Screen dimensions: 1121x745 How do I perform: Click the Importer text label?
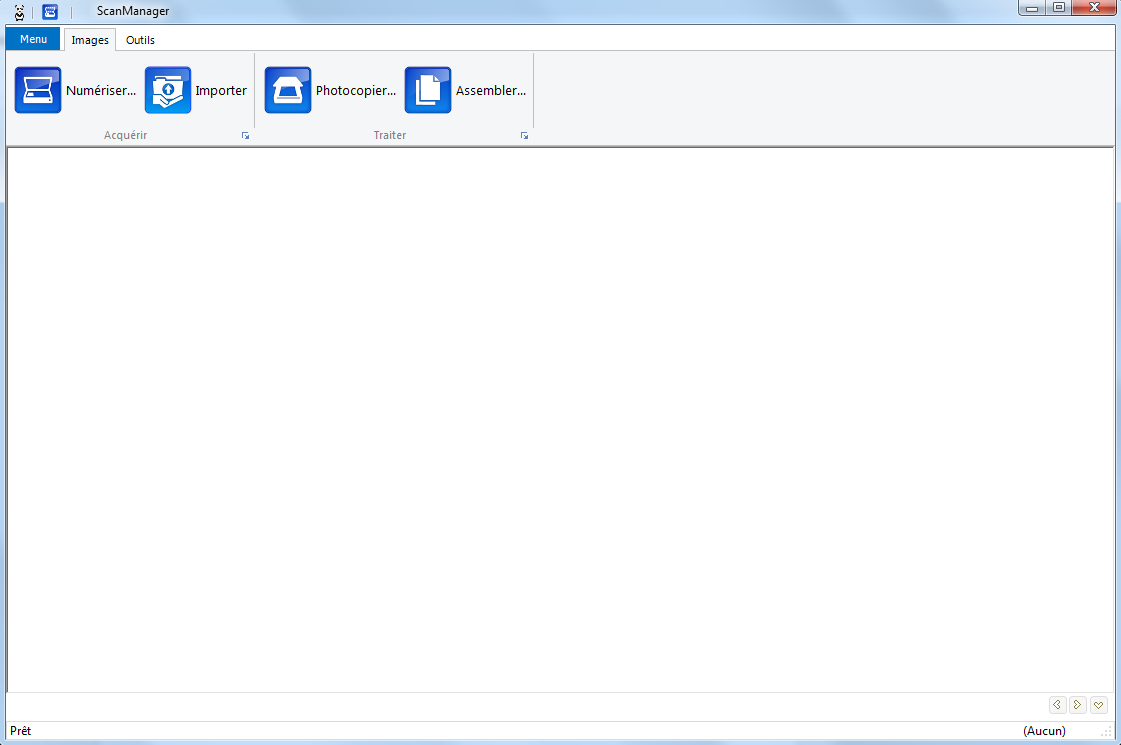(x=221, y=90)
